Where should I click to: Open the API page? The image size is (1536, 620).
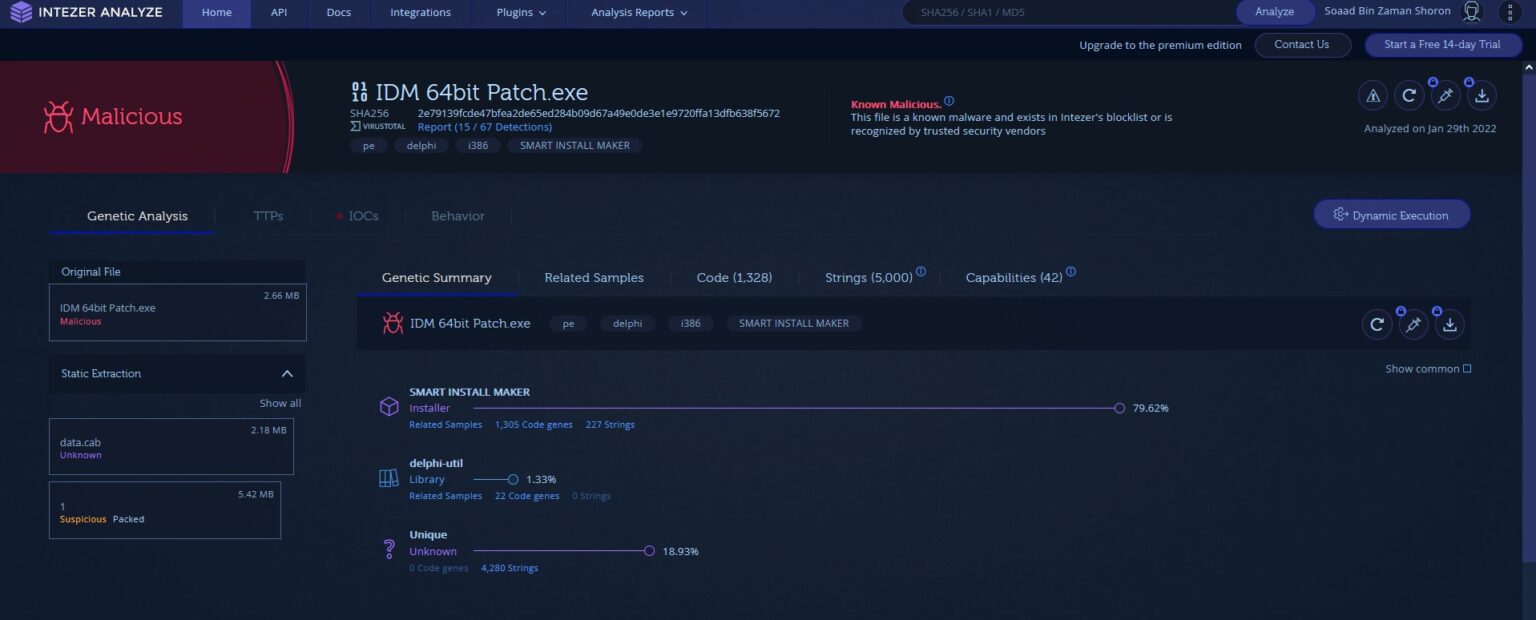[279, 13]
